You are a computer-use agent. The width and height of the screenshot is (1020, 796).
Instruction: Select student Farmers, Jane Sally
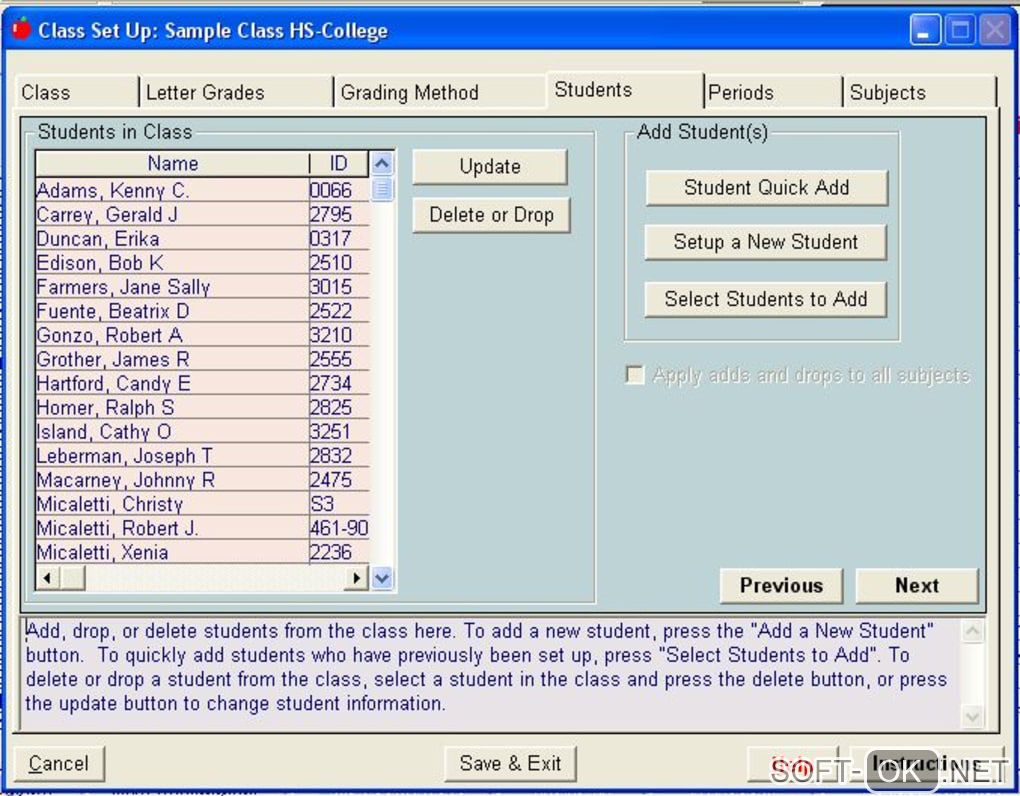pos(172,287)
